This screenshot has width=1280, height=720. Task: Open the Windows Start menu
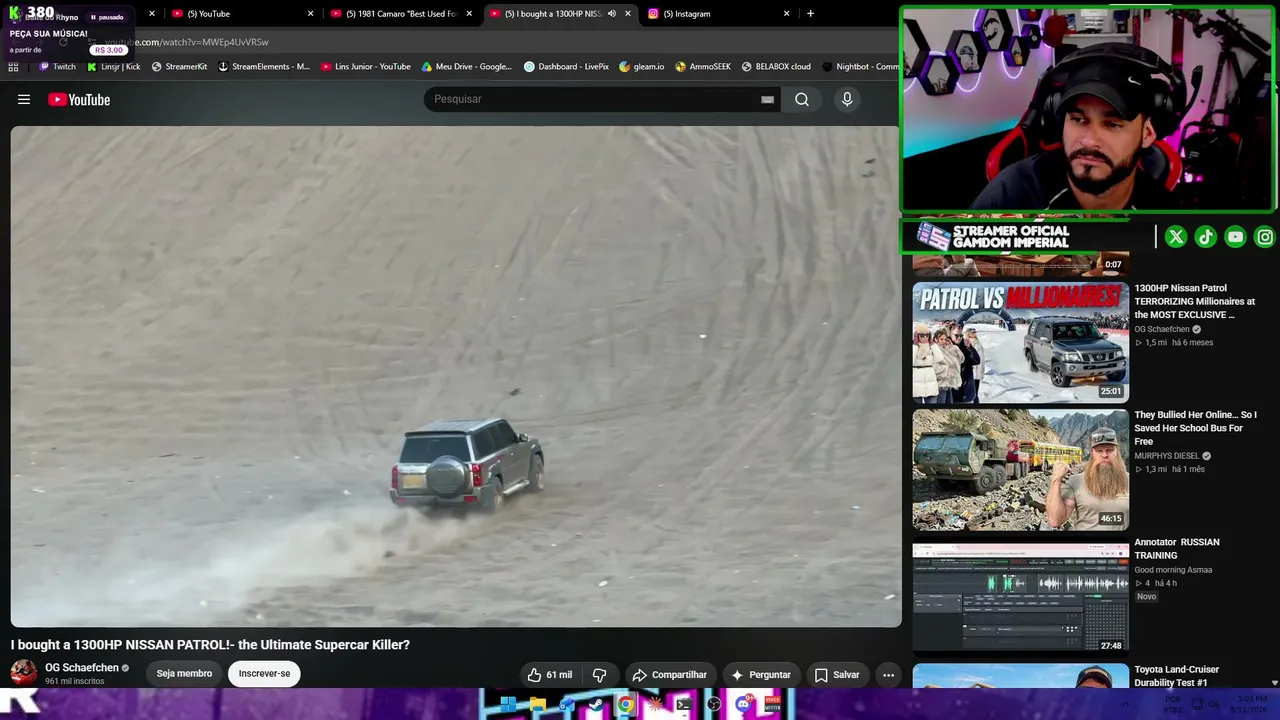508,705
